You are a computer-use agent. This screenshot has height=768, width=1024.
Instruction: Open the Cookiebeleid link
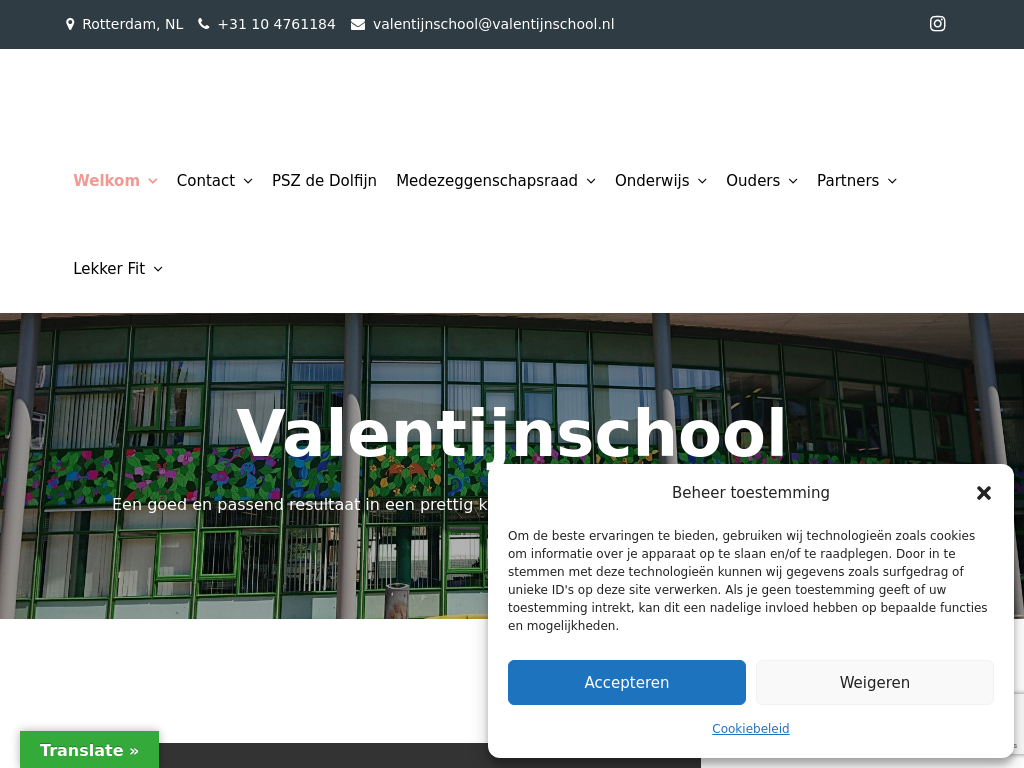(750, 729)
